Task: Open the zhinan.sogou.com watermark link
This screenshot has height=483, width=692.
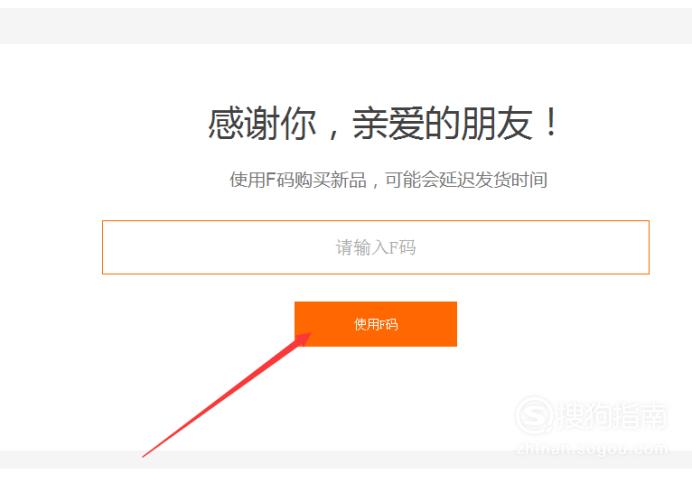Action: tap(592, 449)
